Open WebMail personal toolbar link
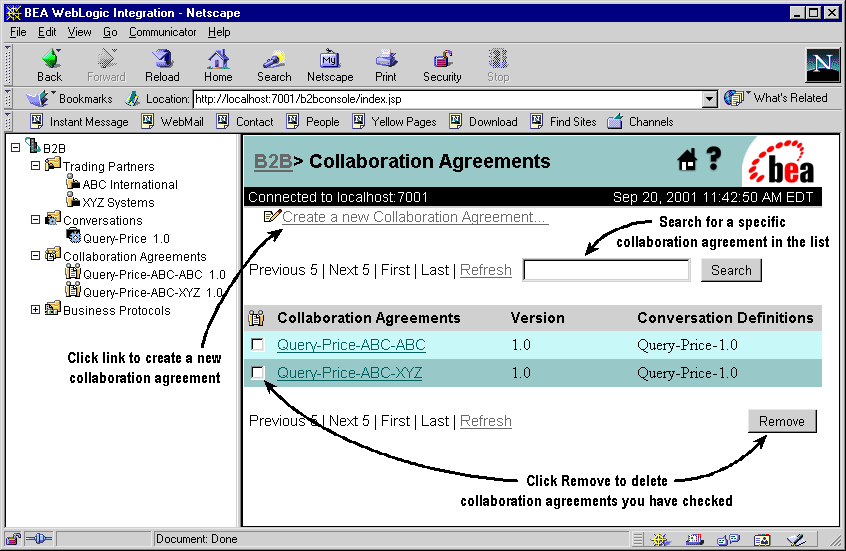The width and height of the screenshot is (846, 551). [173, 122]
